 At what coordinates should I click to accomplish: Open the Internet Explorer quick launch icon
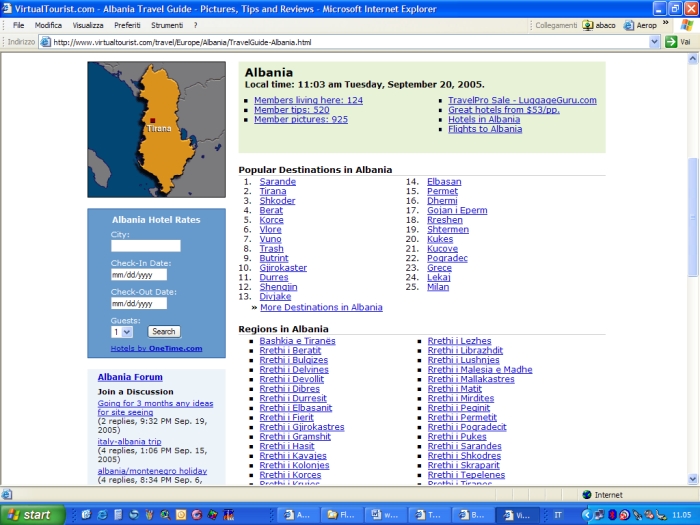[102, 515]
